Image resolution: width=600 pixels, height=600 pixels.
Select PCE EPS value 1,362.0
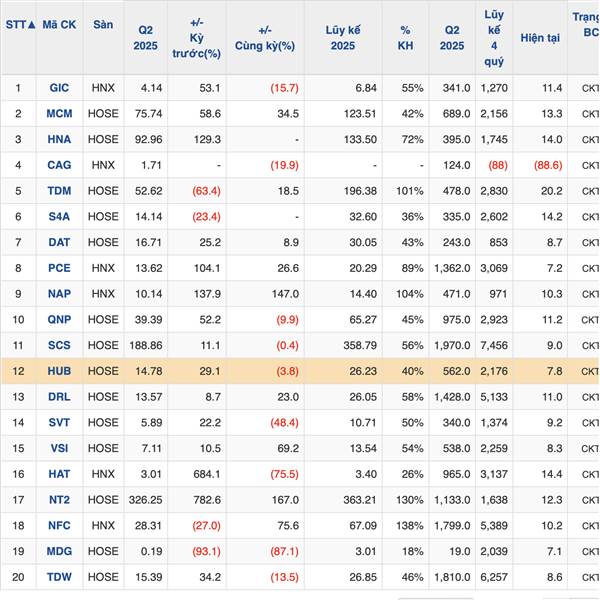pyautogui.click(x=452, y=268)
